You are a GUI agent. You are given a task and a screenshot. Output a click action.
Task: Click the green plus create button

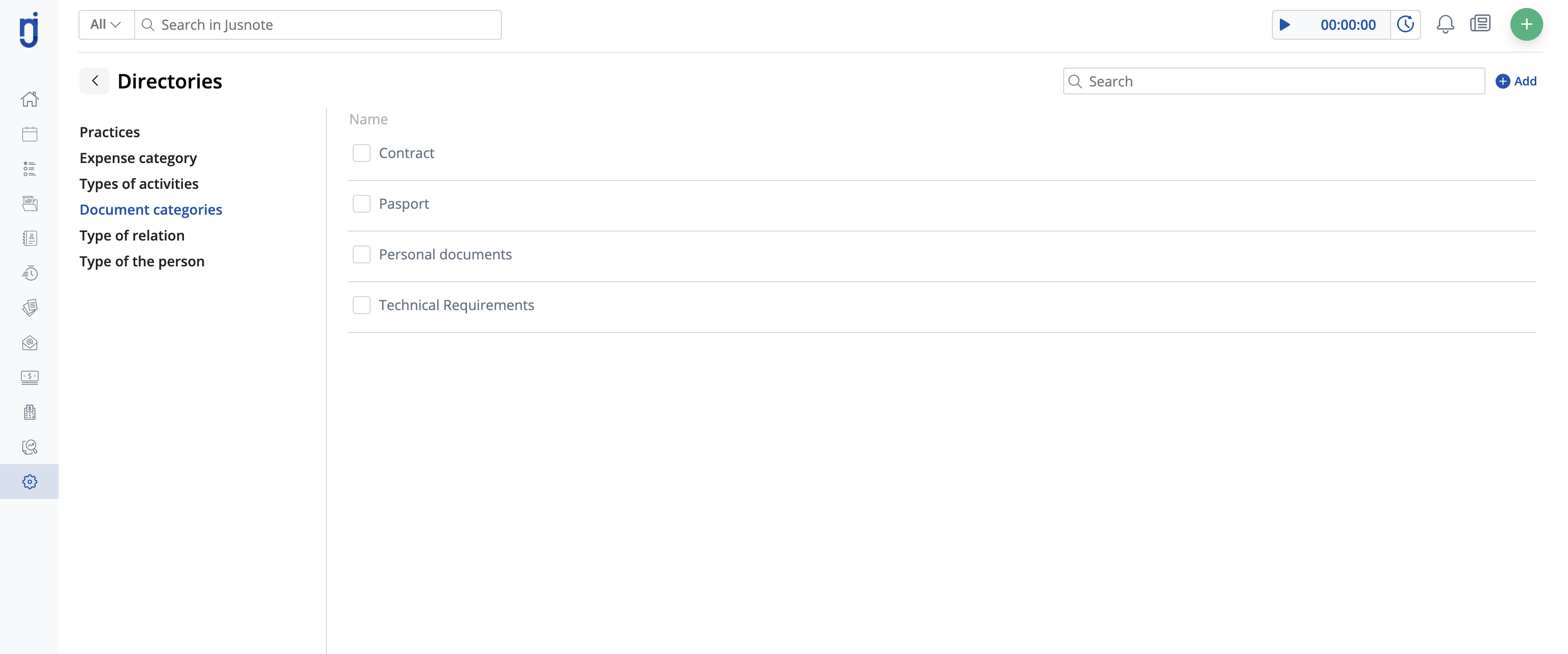[x=1526, y=24]
